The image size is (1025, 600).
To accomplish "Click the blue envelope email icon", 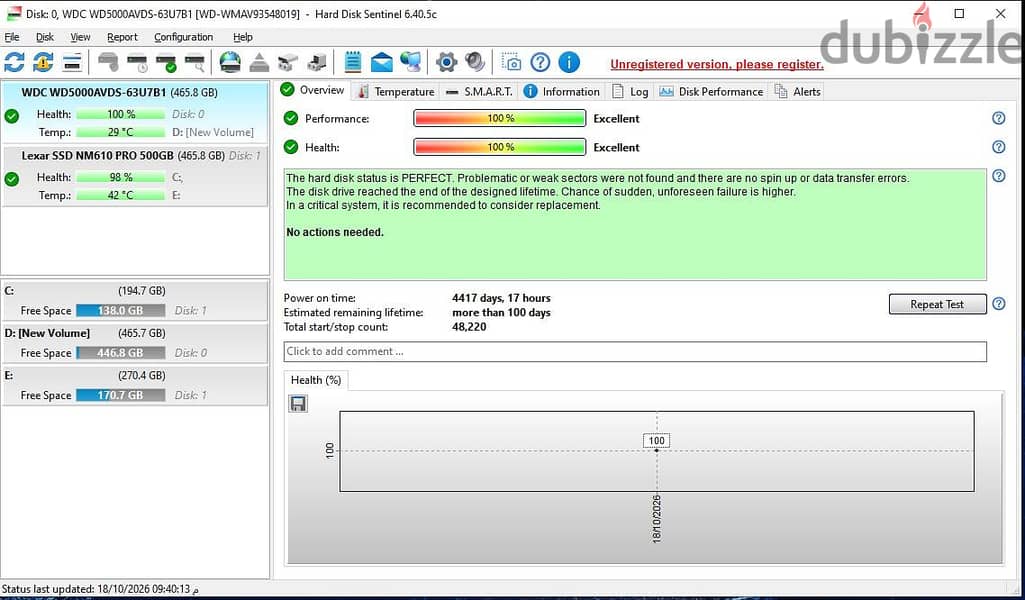I will (382, 63).
